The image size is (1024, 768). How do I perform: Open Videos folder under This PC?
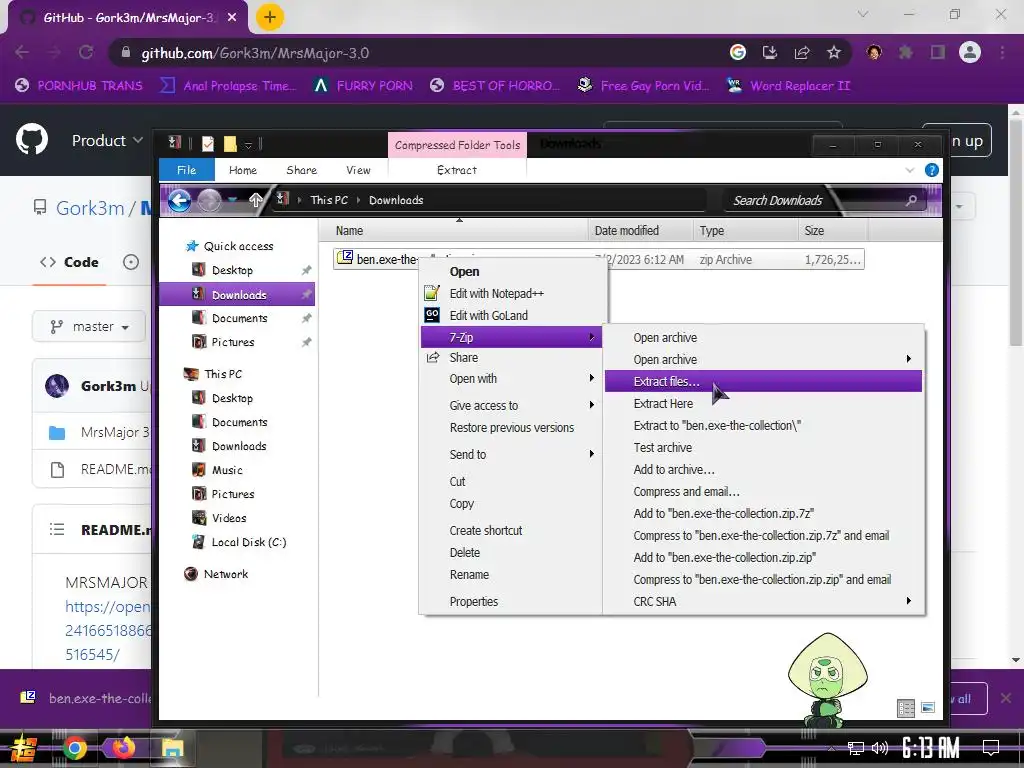click(x=229, y=518)
